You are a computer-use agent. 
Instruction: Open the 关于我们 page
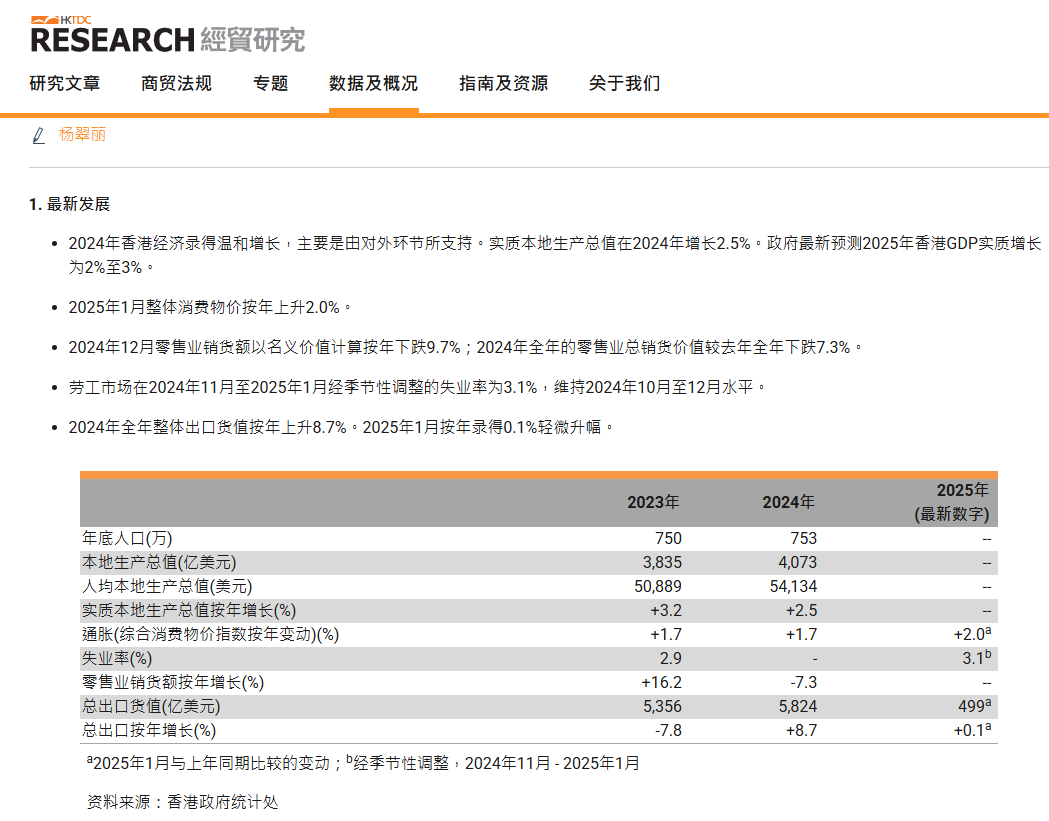(x=623, y=83)
